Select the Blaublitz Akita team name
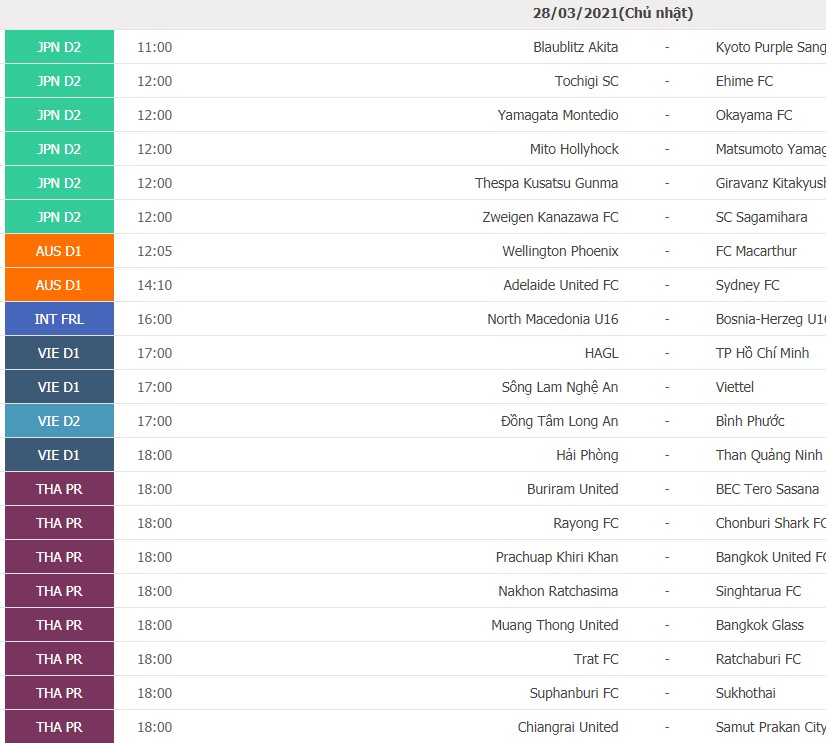829x743 pixels. click(575, 47)
